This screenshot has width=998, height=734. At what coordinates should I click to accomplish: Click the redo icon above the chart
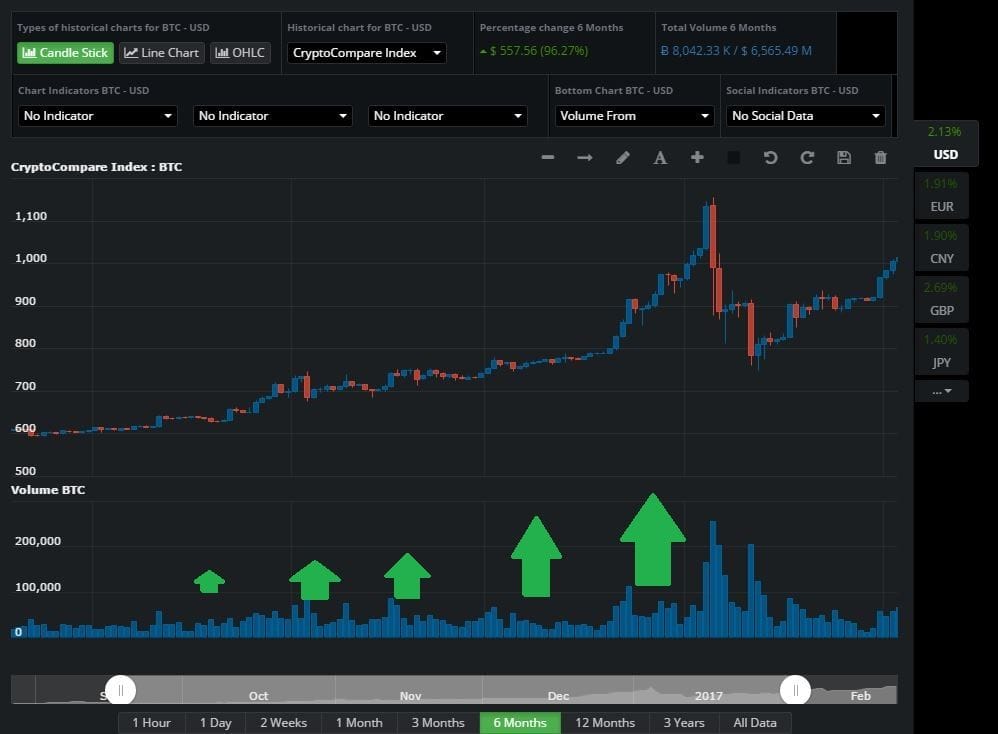[x=807, y=157]
